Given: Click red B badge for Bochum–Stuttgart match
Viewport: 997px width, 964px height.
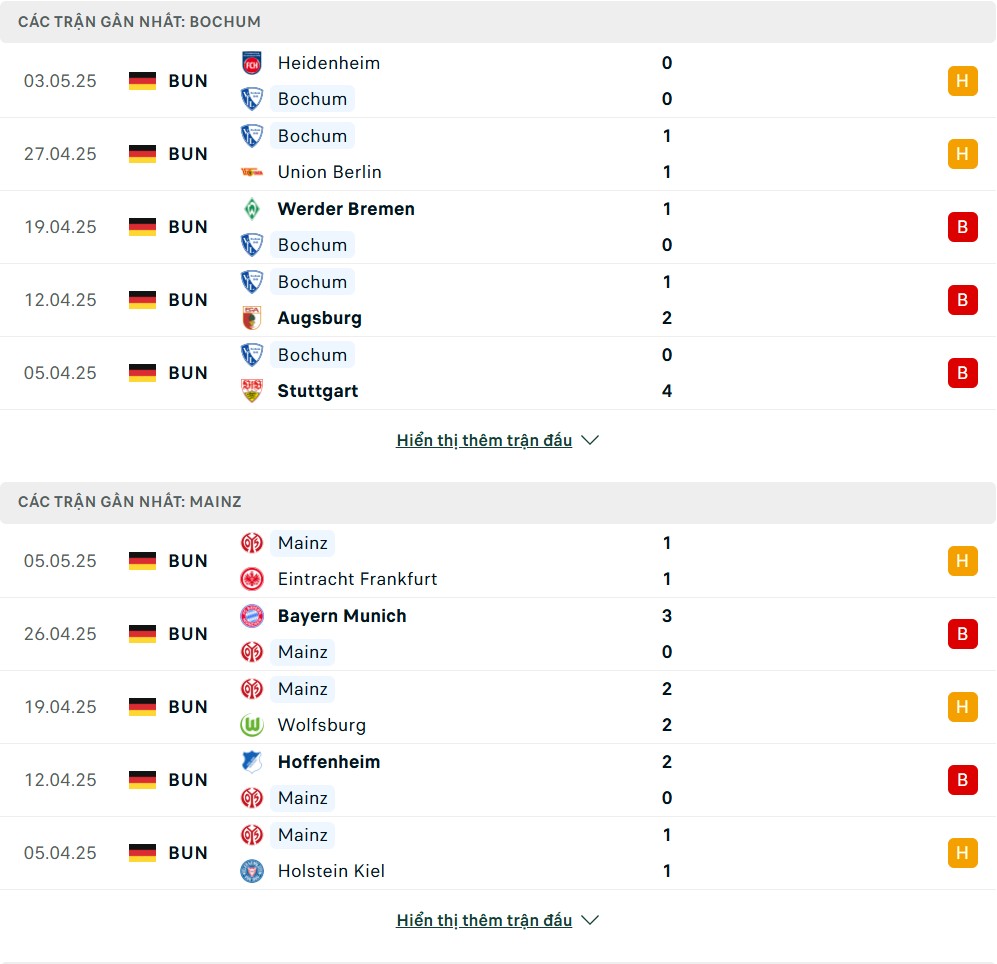Looking at the screenshot, I should point(963,373).
